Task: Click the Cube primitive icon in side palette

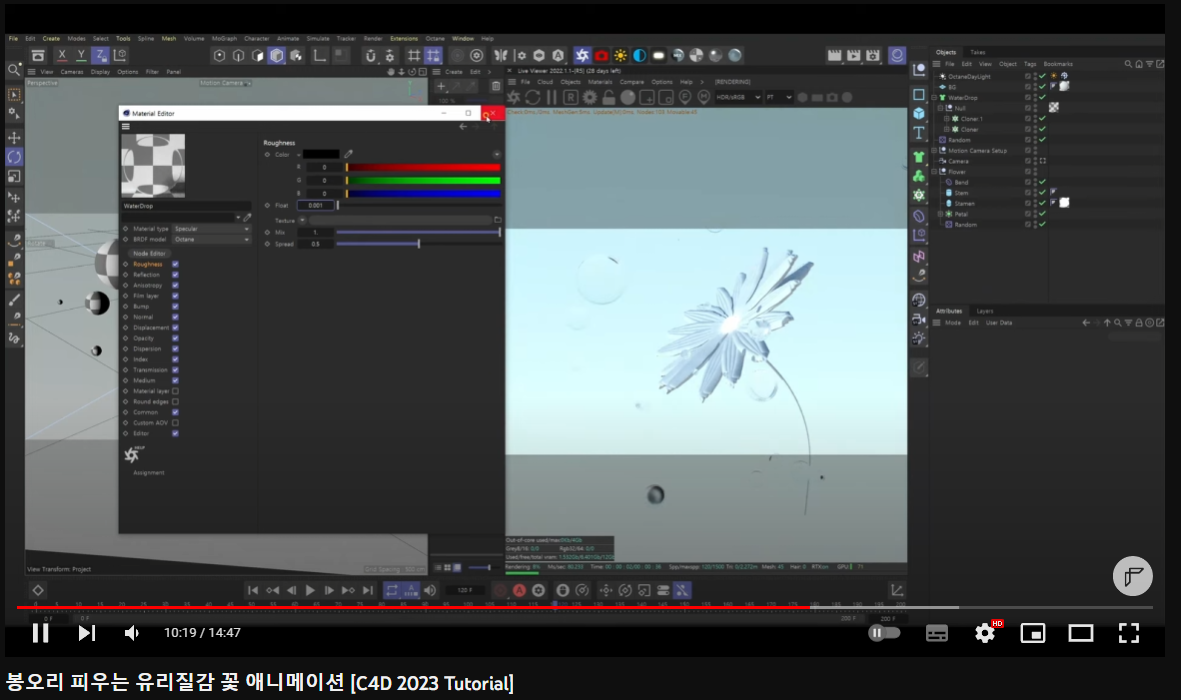Action: tap(919, 114)
